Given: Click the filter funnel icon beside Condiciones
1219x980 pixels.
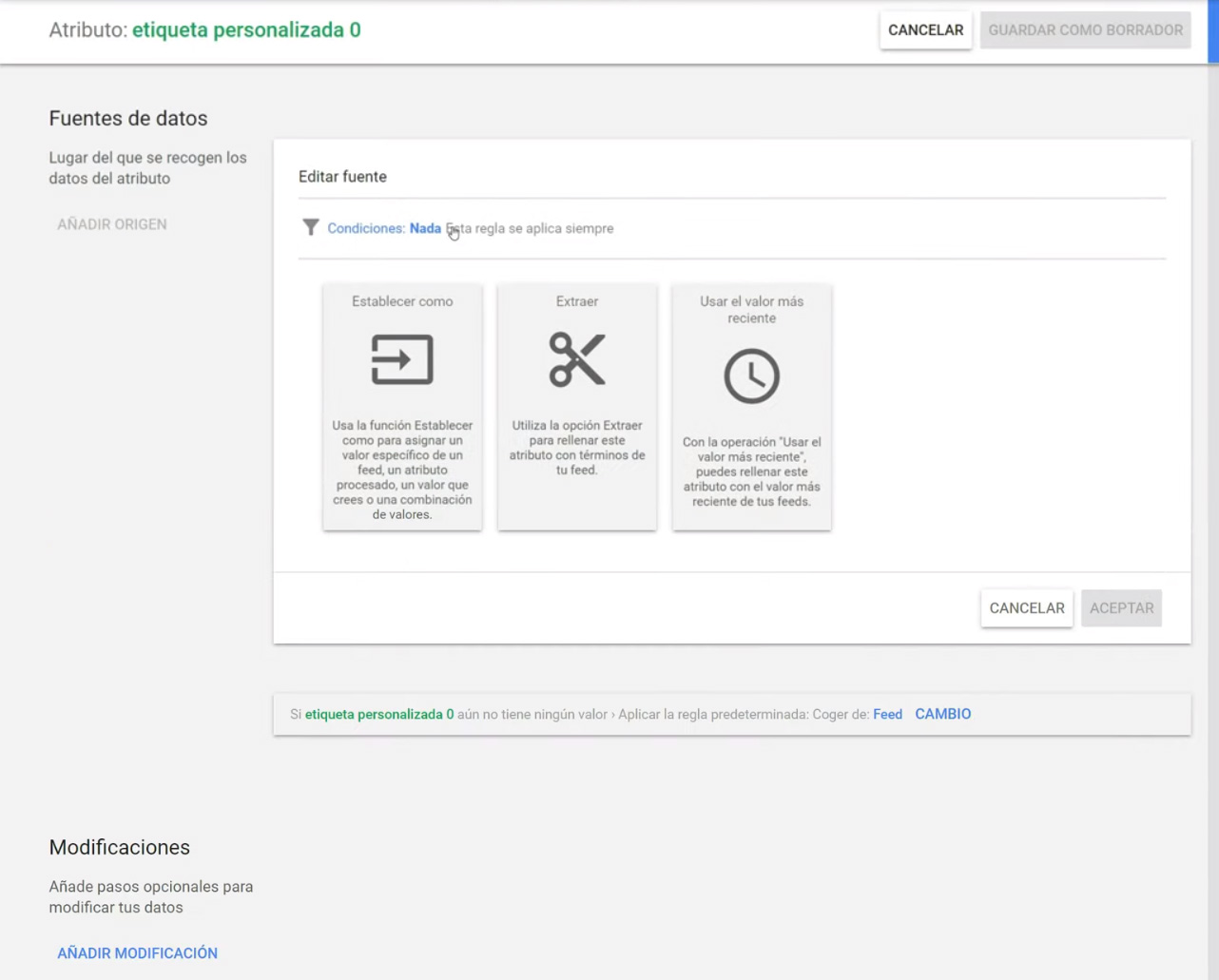Looking at the screenshot, I should [310, 227].
